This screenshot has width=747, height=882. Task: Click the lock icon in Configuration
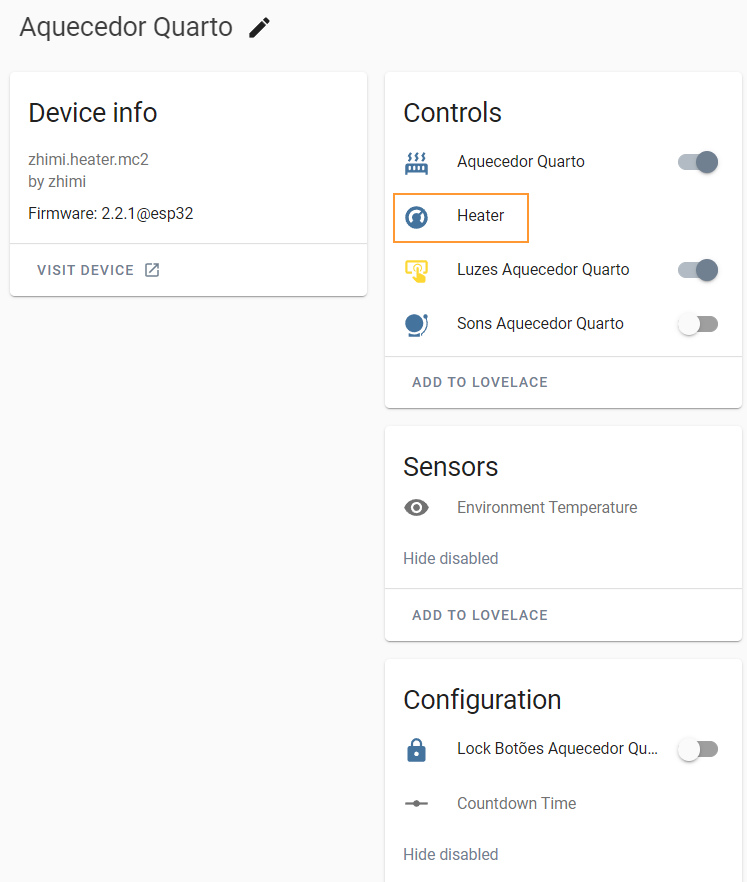click(x=416, y=750)
